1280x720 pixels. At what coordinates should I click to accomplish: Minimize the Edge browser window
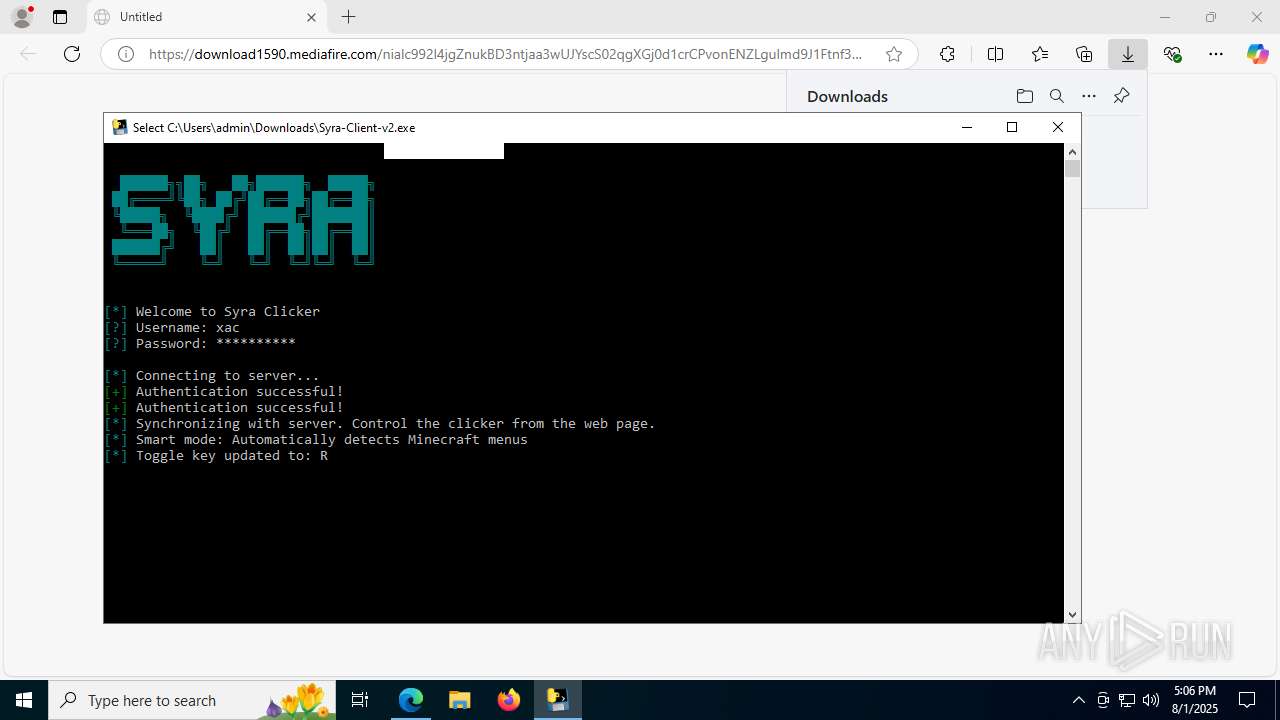(x=1165, y=17)
